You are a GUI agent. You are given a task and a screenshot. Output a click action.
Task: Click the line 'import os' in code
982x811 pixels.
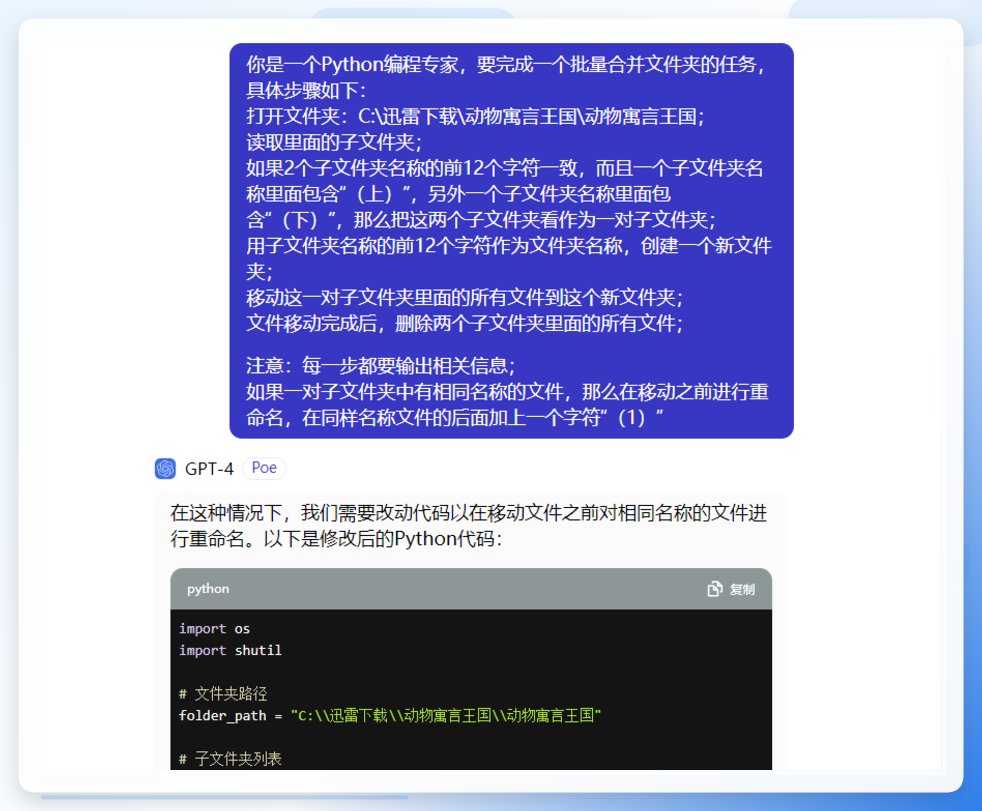(214, 629)
